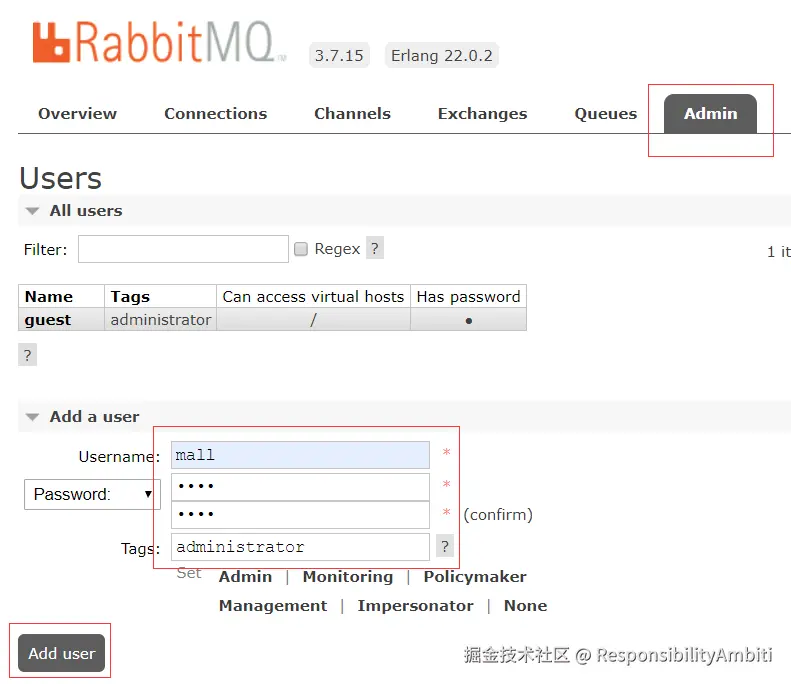Switch to the Connections tab
Screen dimensions: 791x684
pyautogui.click(x=215, y=113)
